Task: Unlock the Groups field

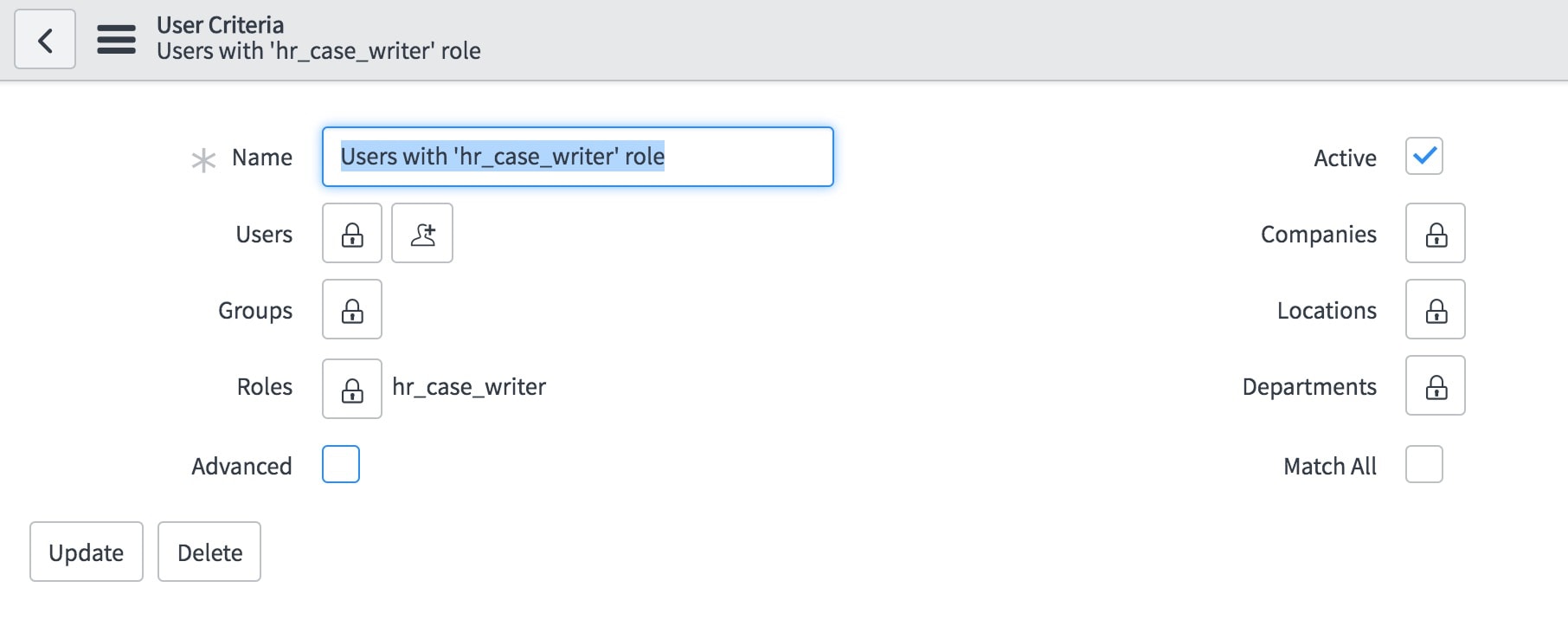Action: [351, 309]
